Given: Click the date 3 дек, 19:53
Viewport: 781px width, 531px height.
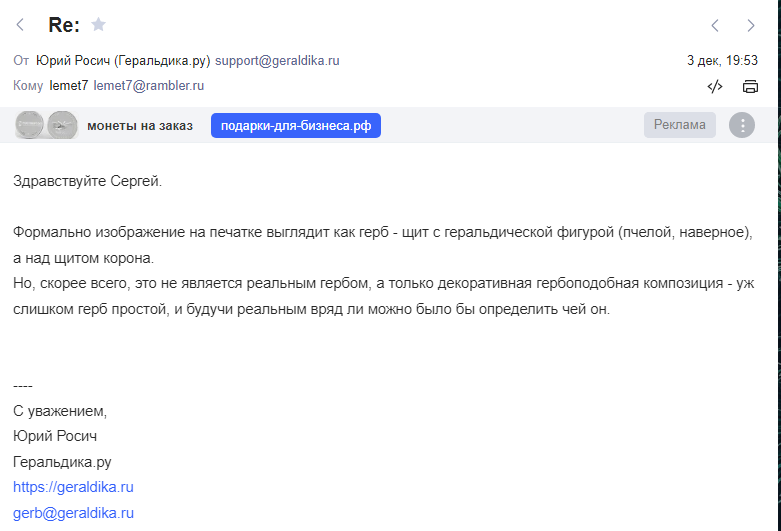Looking at the screenshot, I should tap(722, 61).
